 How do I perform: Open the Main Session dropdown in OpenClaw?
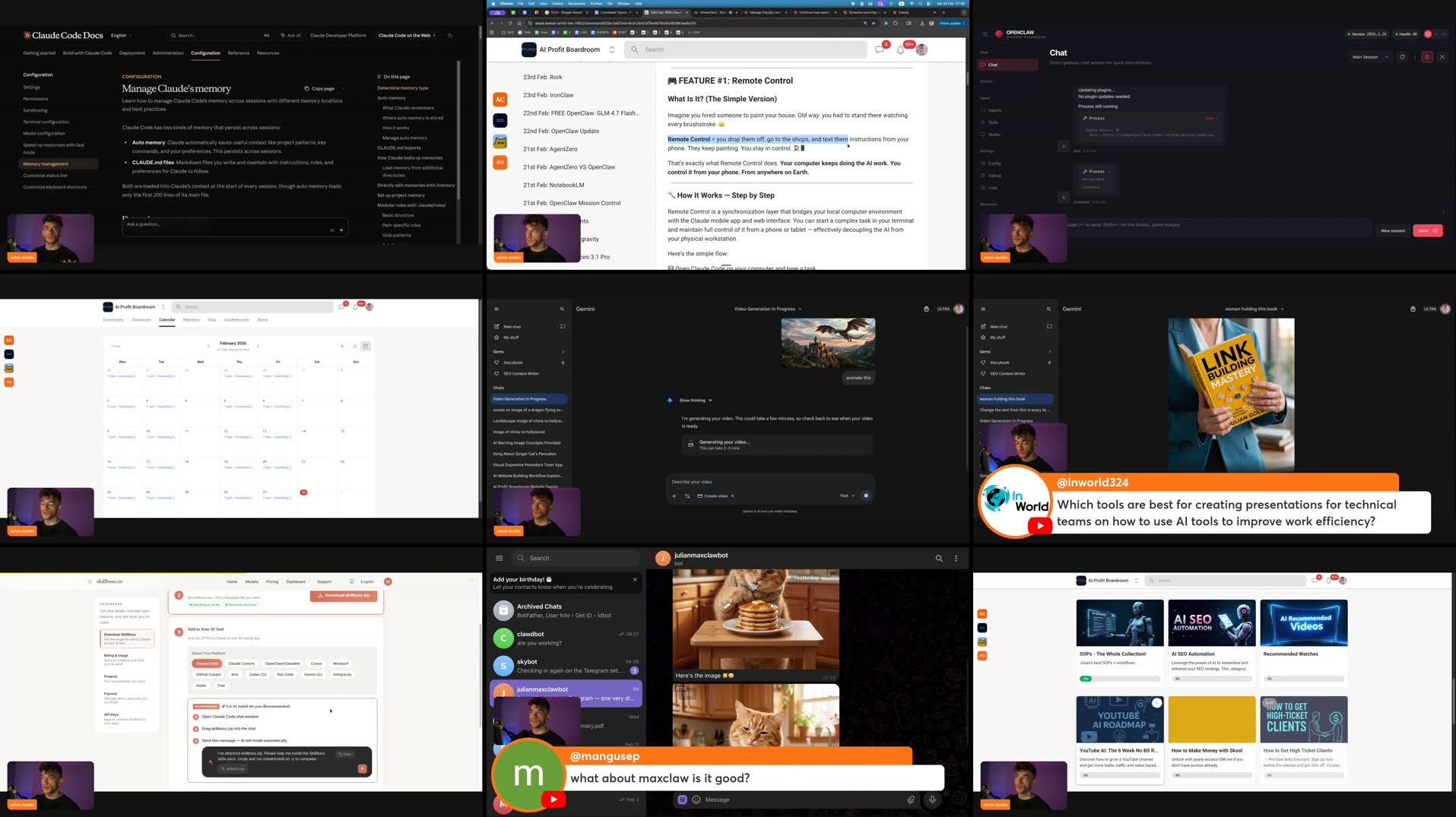pyautogui.click(x=1369, y=56)
